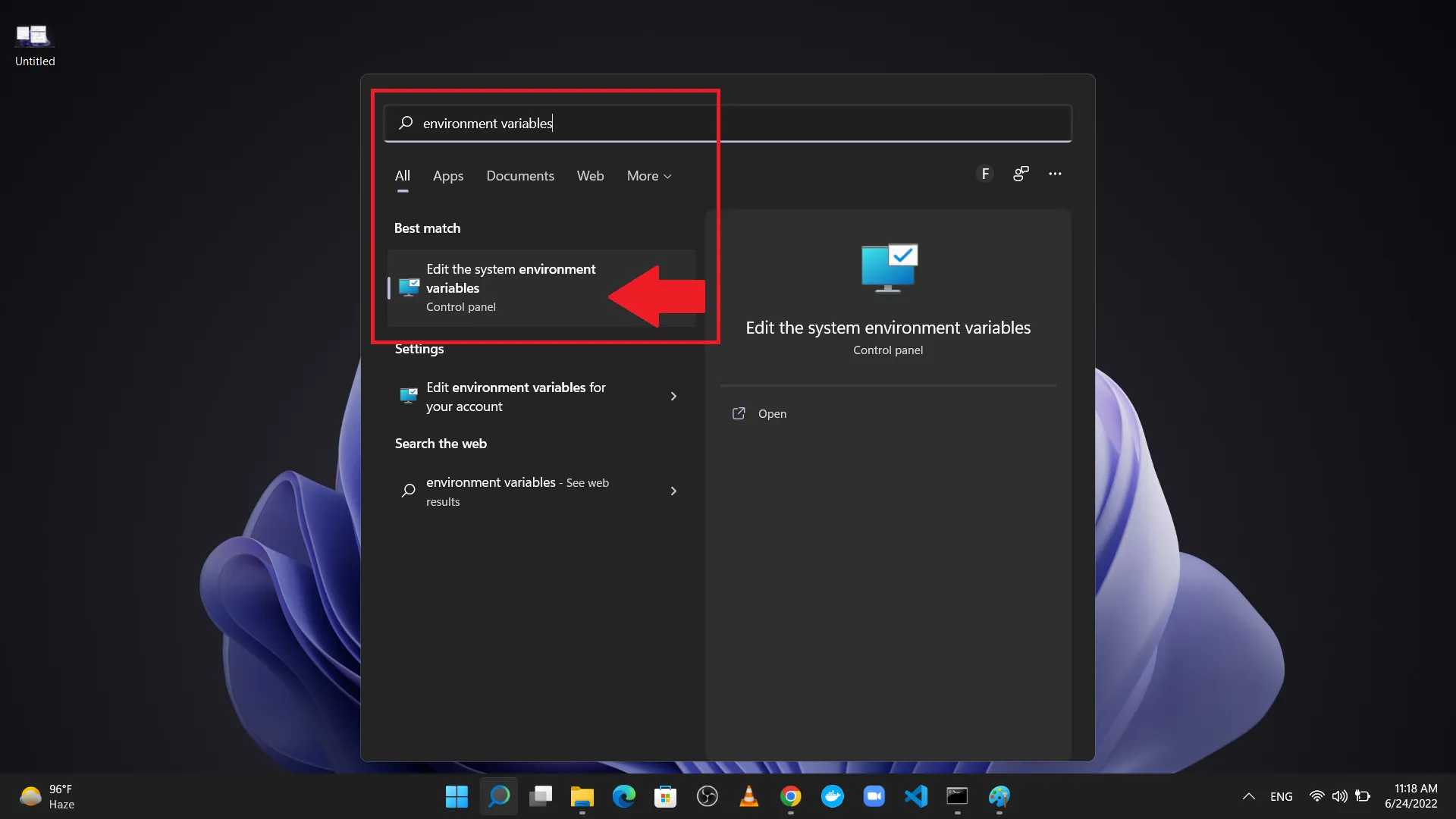The image size is (1456, 819).
Task: Click the Open action in preview pane
Action: (x=772, y=413)
